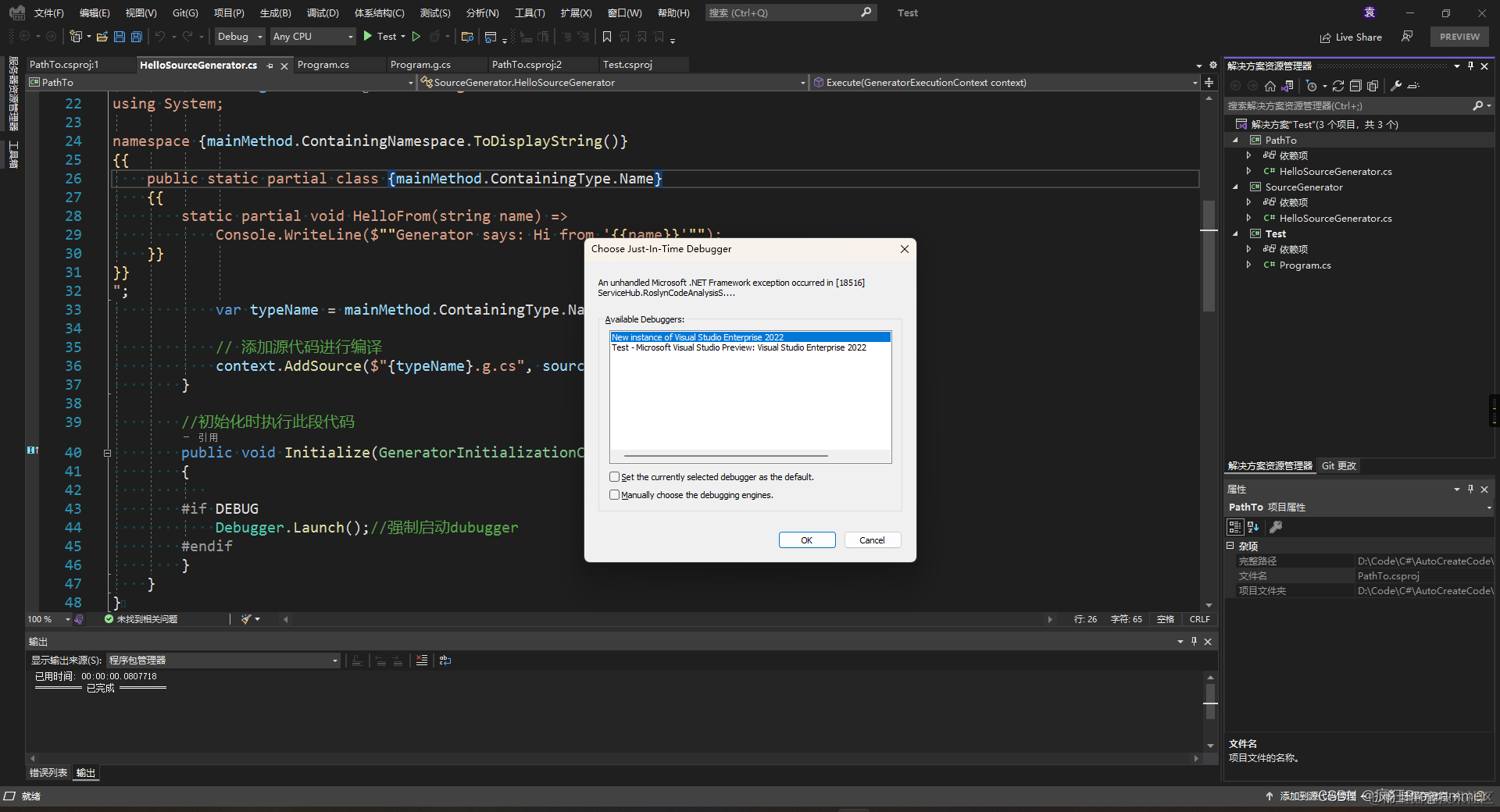The height and width of the screenshot is (812, 1500).
Task: Clear all output with the Clear All icon
Action: coord(422,661)
